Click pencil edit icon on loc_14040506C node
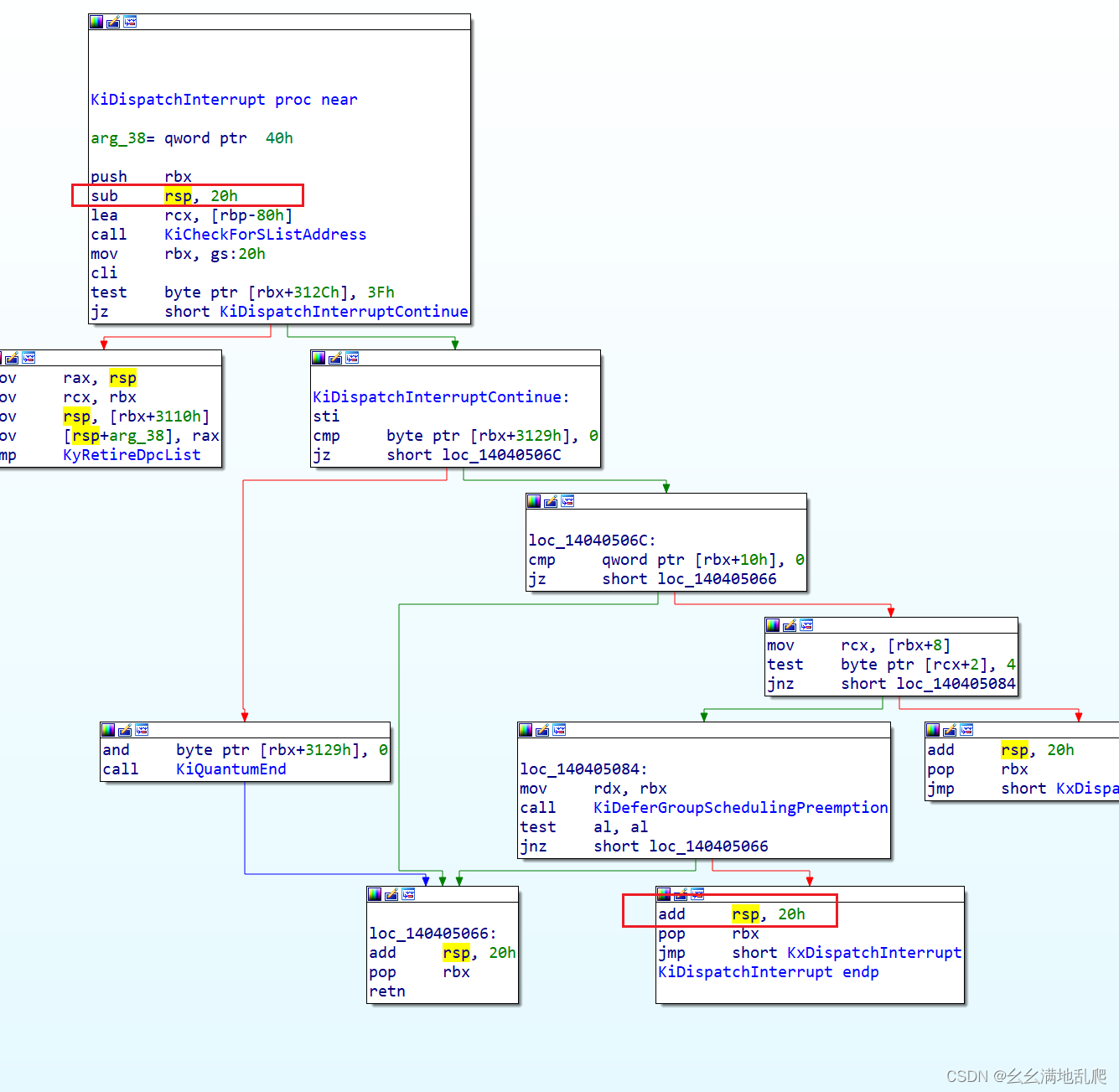The width and height of the screenshot is (1119, 1092). point(551,501)
